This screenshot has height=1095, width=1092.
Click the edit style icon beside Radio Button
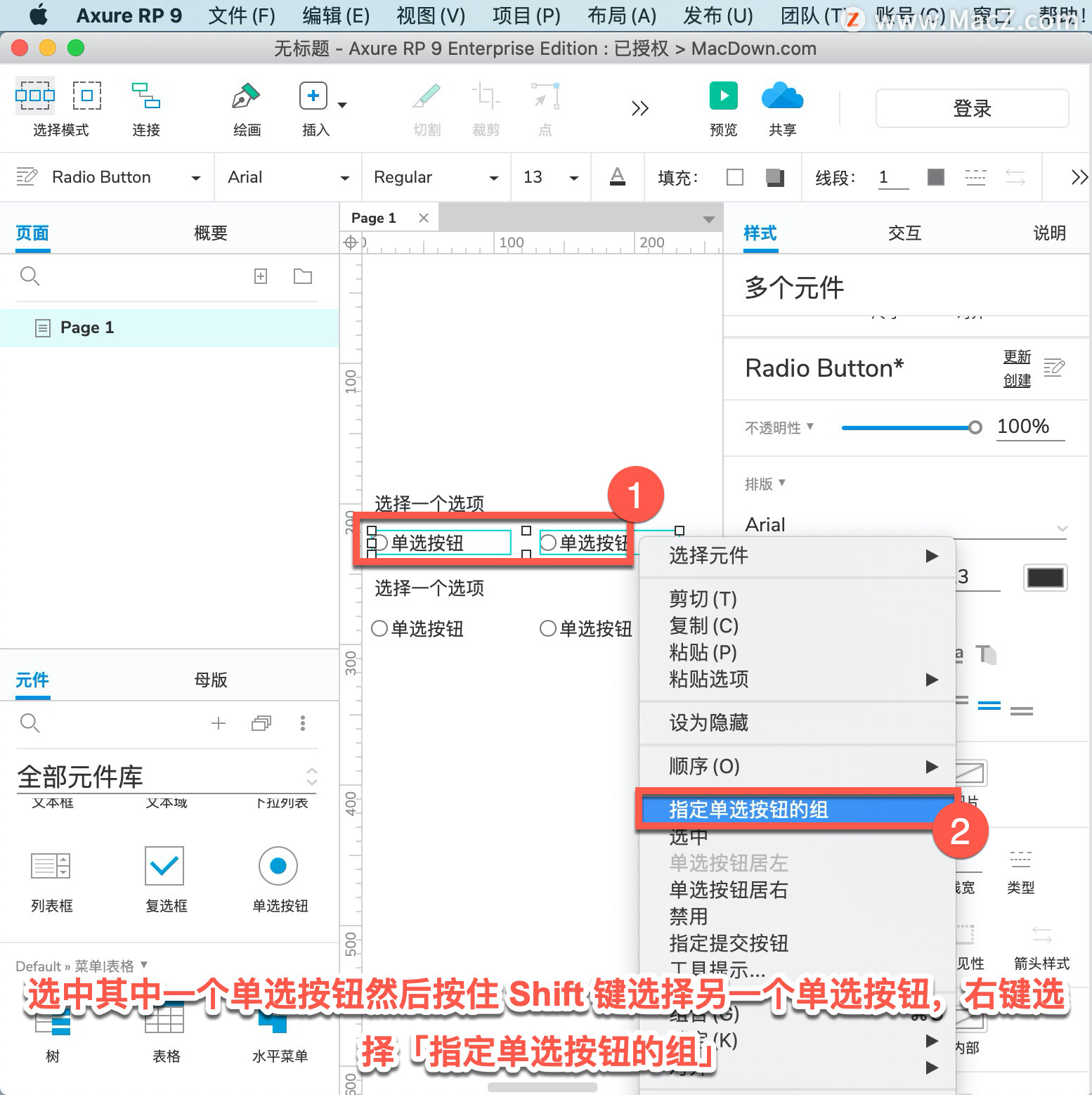point(1054,368)
